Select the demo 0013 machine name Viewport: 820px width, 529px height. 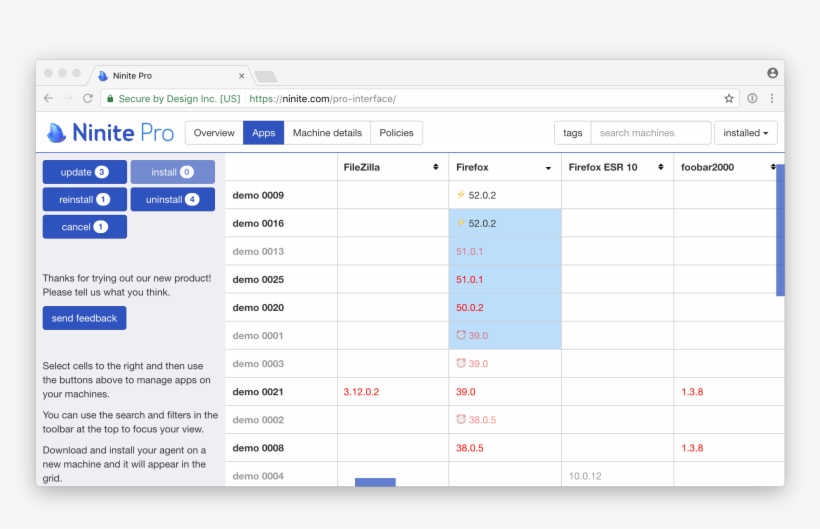[258, 251]
